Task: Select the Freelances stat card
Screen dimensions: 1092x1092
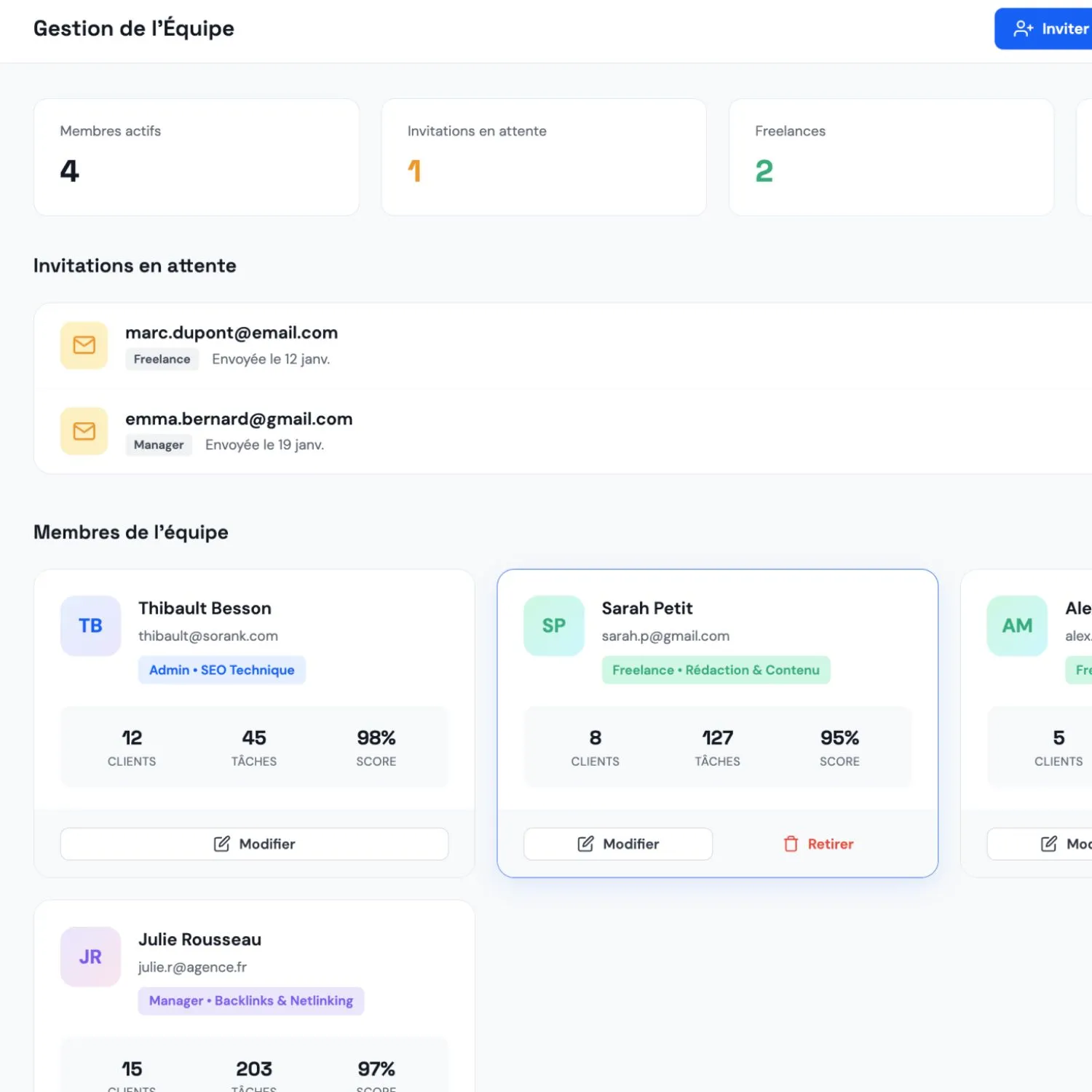Action: 891,157
